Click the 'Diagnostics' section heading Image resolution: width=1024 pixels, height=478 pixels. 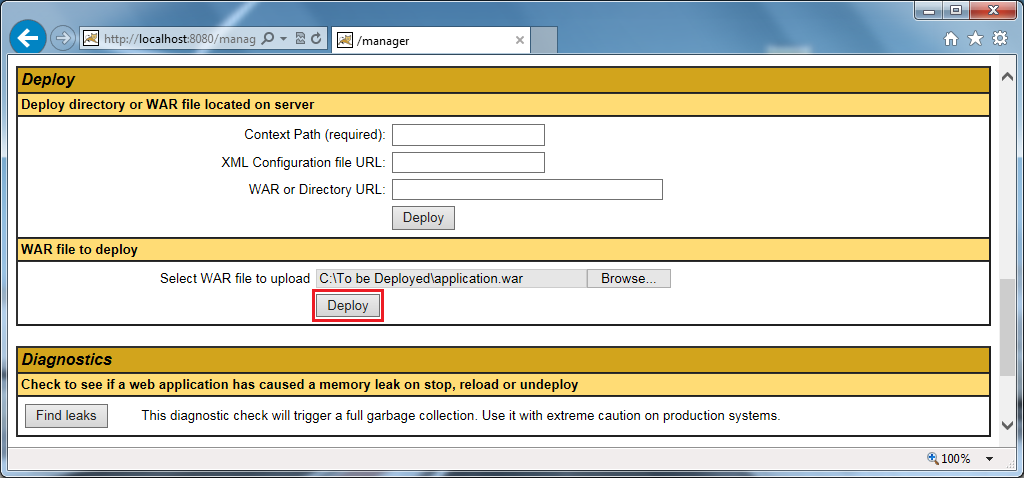(67, 359)
